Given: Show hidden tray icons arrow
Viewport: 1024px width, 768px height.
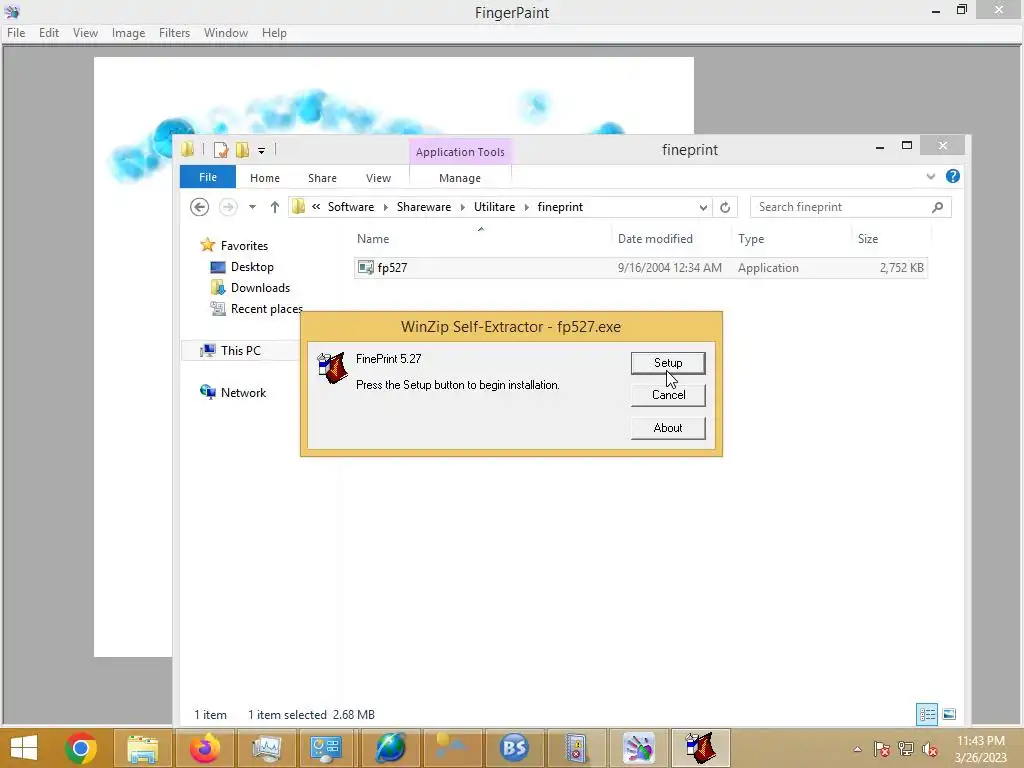Looking at the screenshot, I should tap(857, 749).
